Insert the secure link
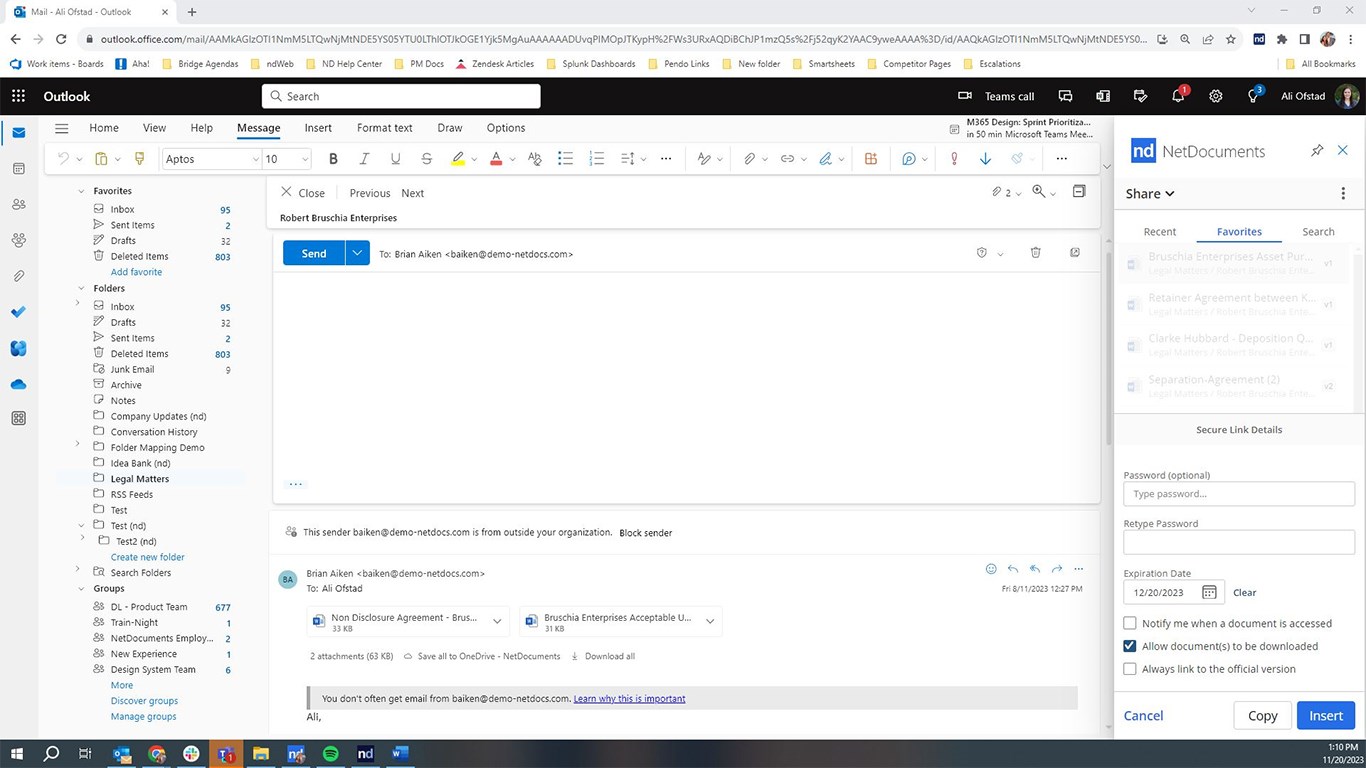Screen dimensions: 1366x768 click(1326, 715)
